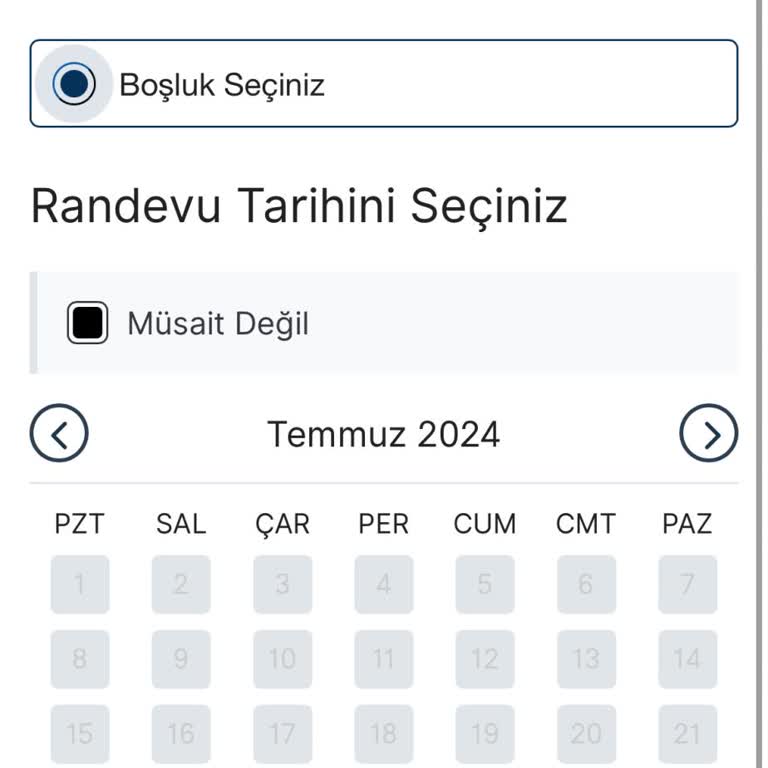This screenshot has height=768, width=768.
Task: Pick July 1 on the calendar
Action: click(x=80, y=584)
